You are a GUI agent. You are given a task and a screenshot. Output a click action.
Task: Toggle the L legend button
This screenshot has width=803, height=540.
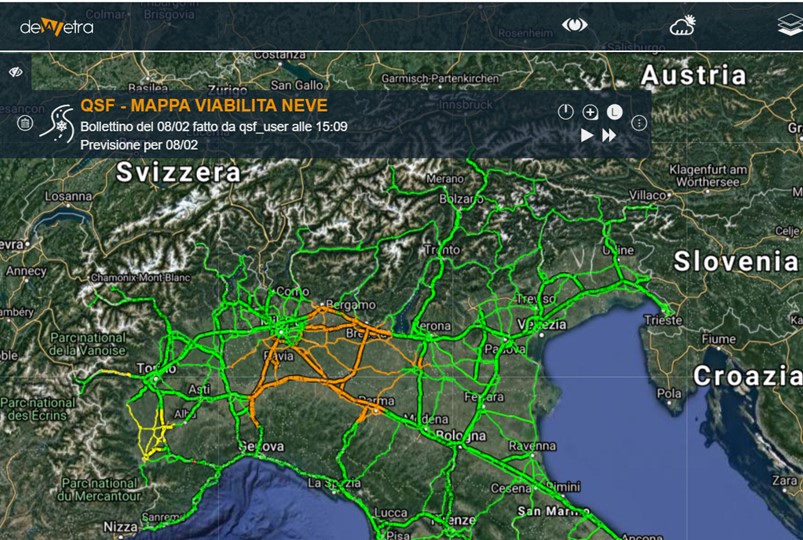pyautogui.click(x=614, y=112)
